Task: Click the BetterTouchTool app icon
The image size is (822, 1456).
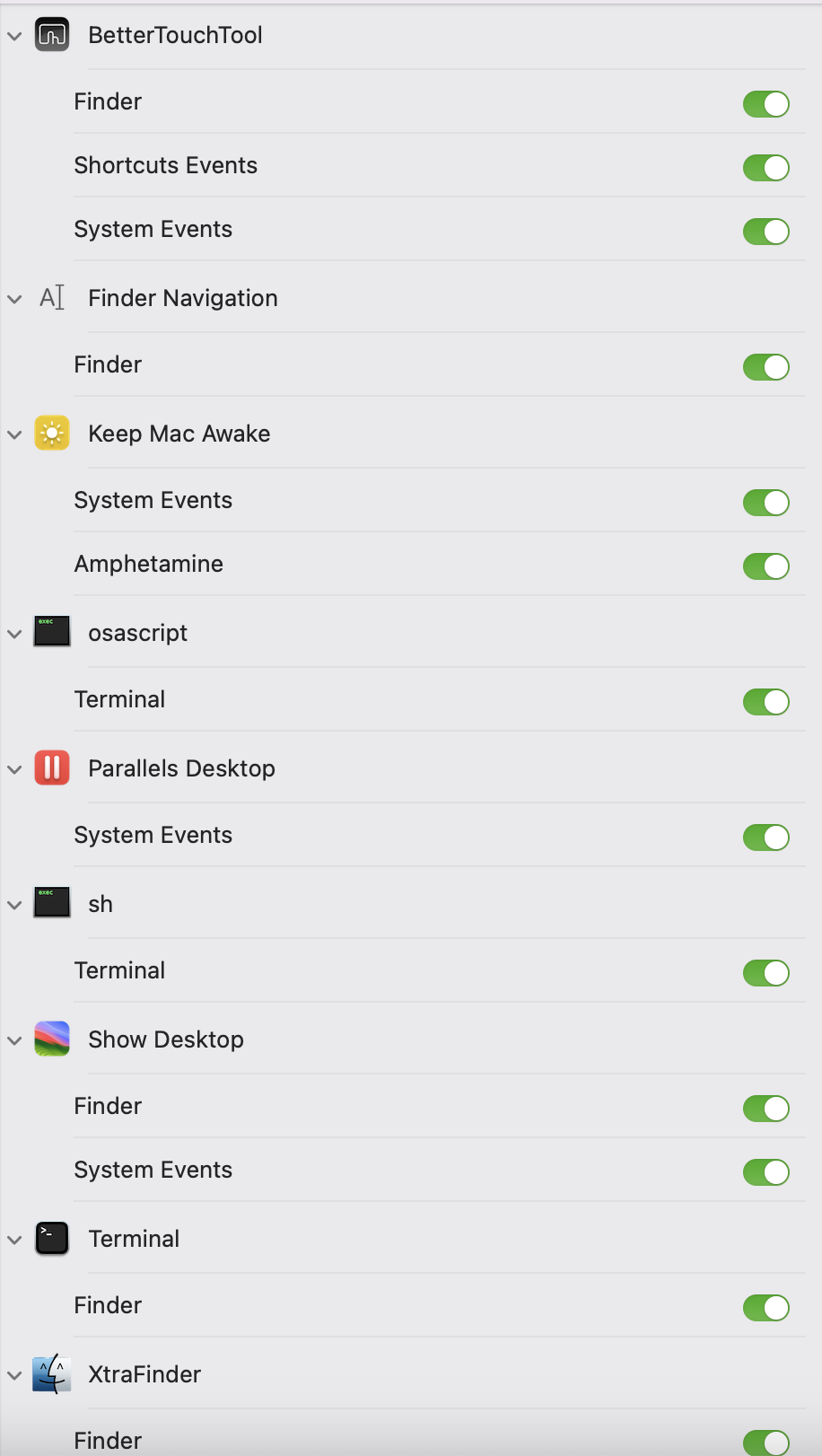Action: [x=52, y=35]
